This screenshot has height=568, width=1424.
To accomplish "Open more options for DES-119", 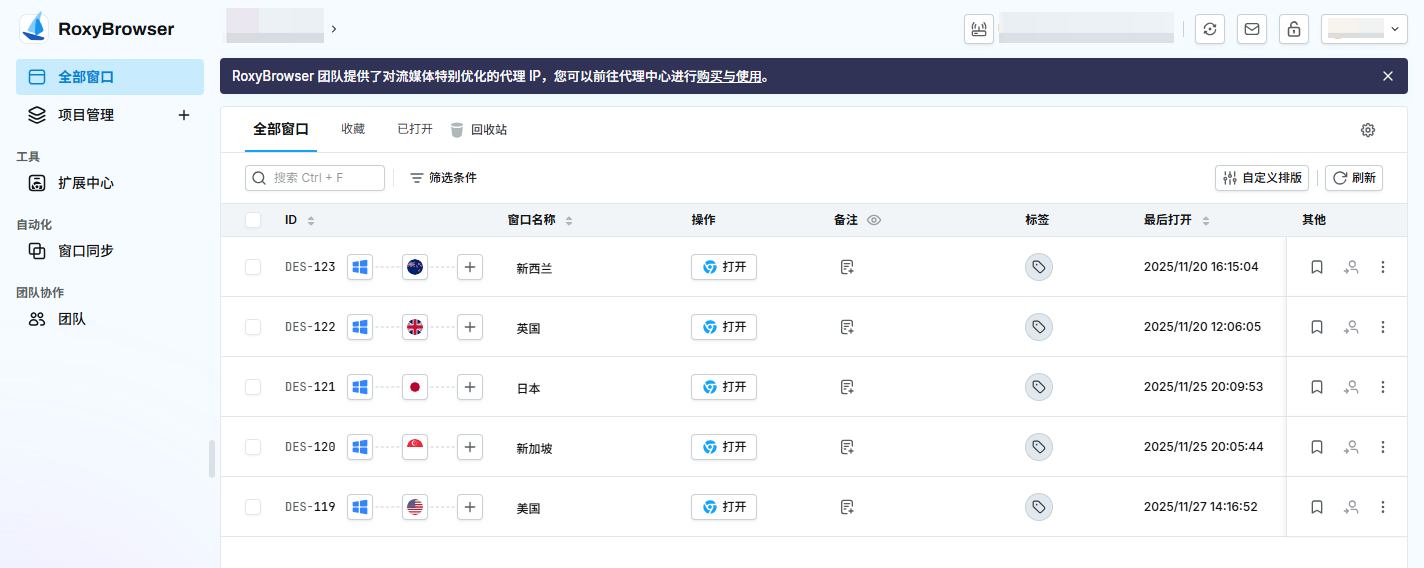I will click(1383, 507).
